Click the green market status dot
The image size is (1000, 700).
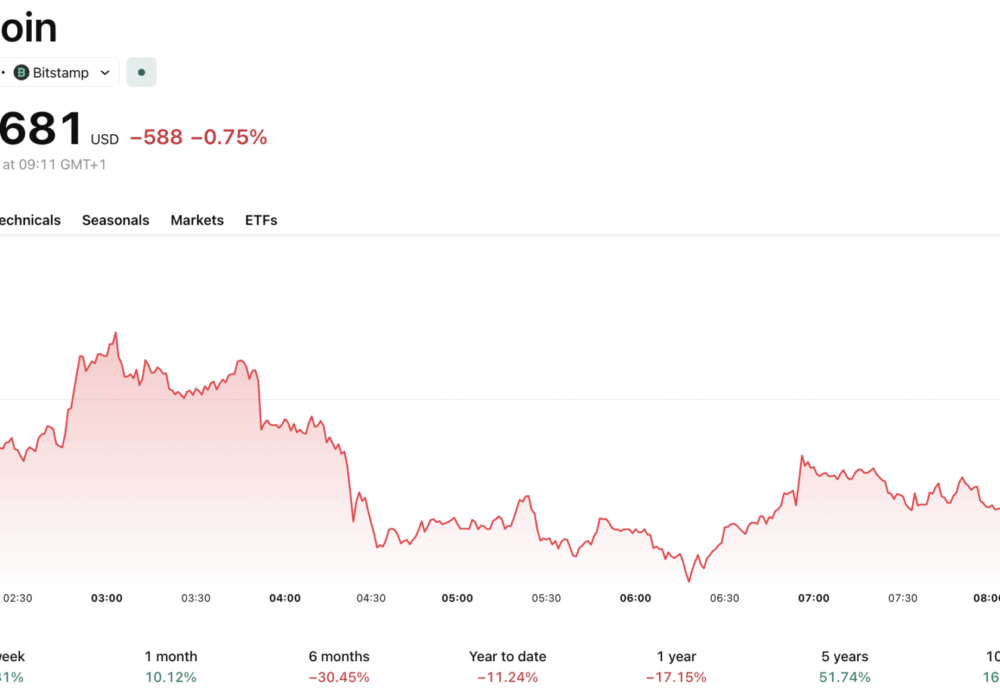(141, 73)
